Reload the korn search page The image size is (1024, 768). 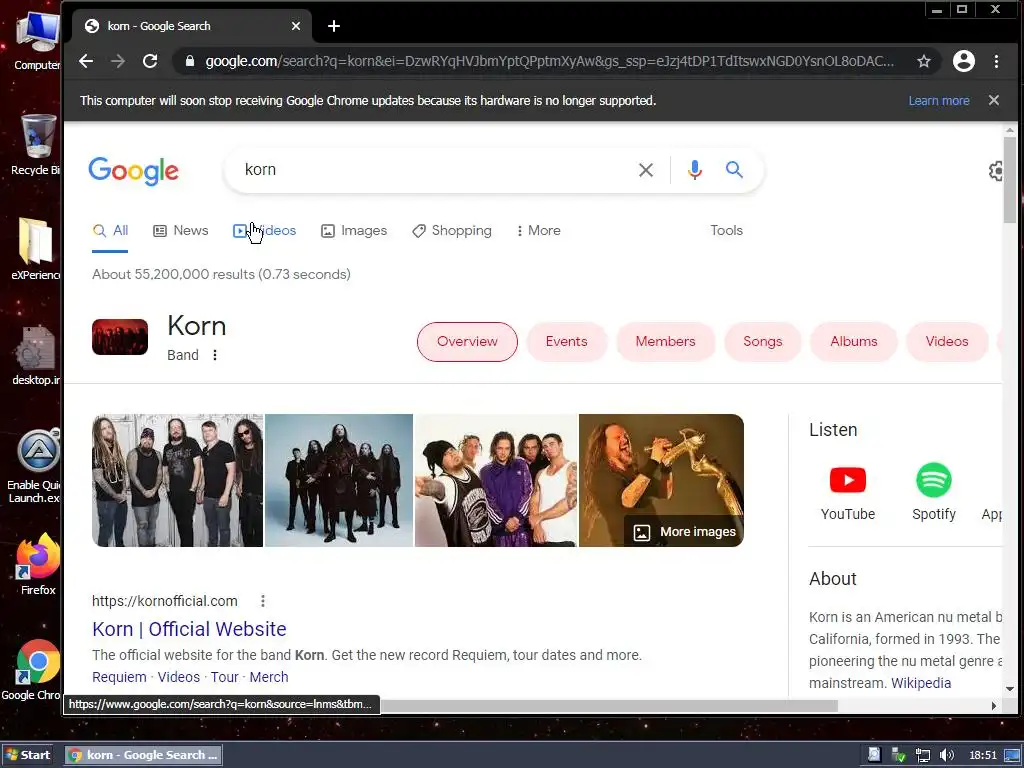[x=150, y=61]
